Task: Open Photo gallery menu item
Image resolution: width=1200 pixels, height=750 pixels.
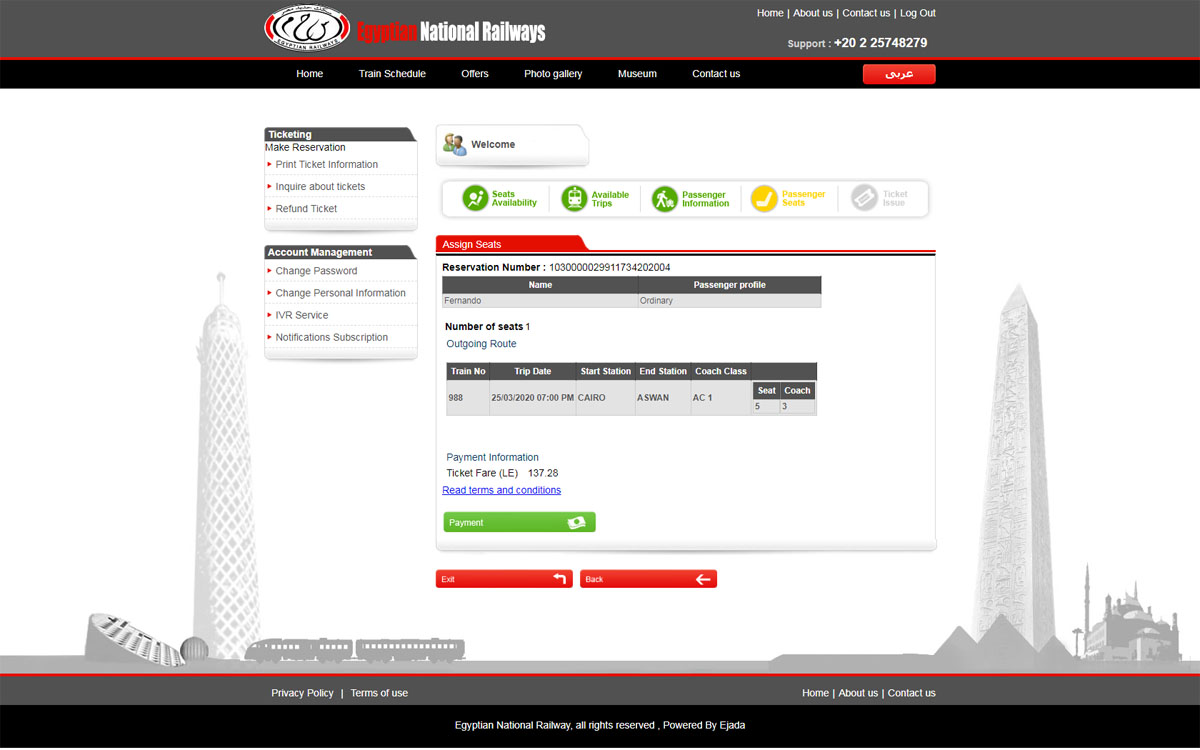Action: pos(553,74)
